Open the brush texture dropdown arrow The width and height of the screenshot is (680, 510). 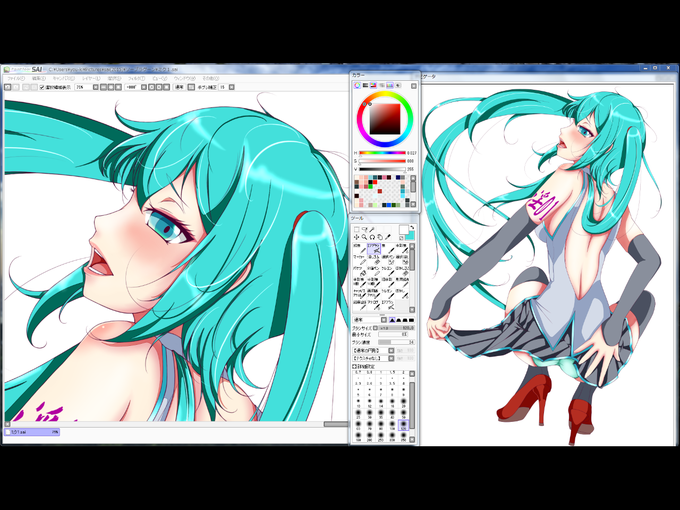coord(391,358)
